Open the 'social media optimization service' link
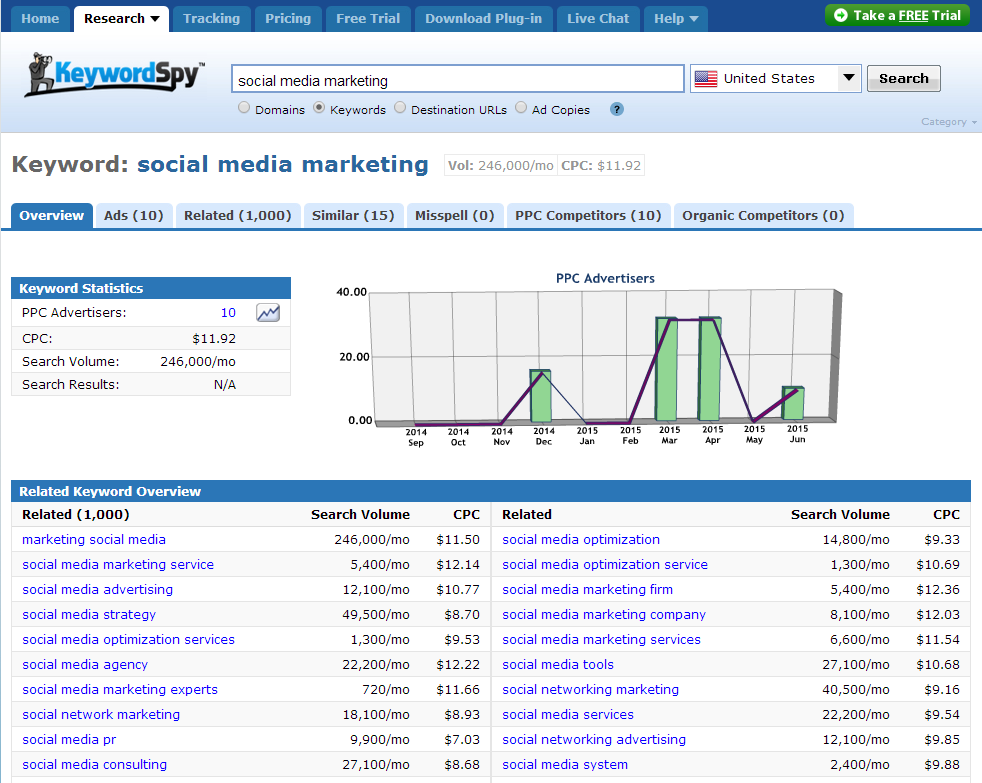This screenshot has height=783, width=982. click(x=605, y=564)
